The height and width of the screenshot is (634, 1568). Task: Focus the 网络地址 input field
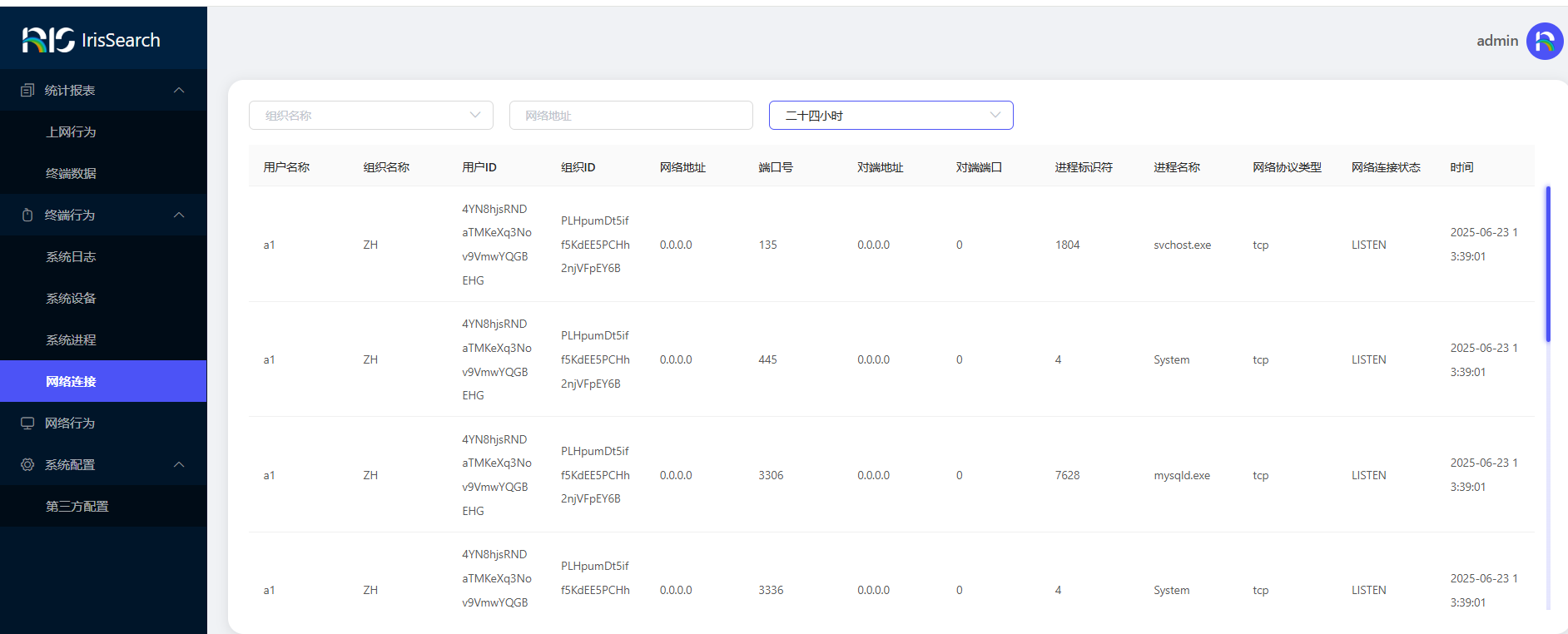tap(631, 116)
